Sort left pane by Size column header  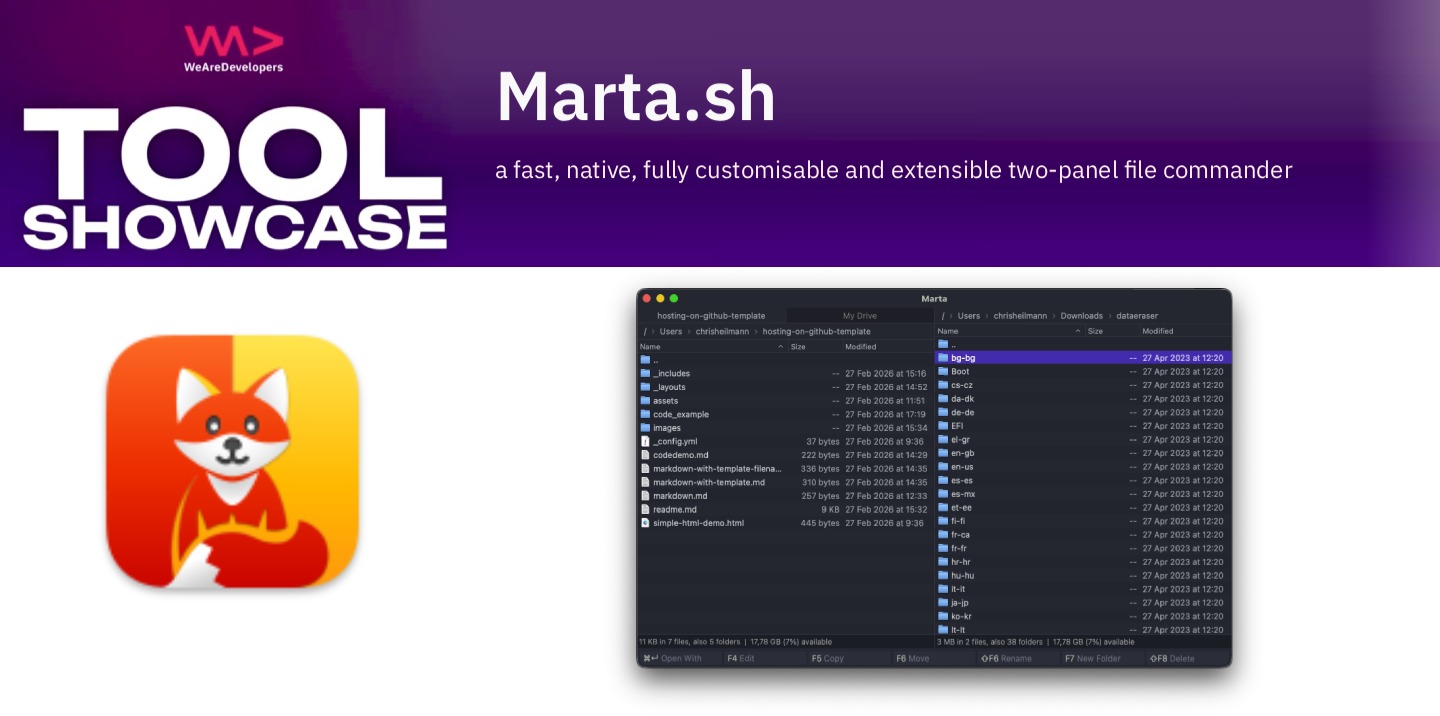(814, 347)
